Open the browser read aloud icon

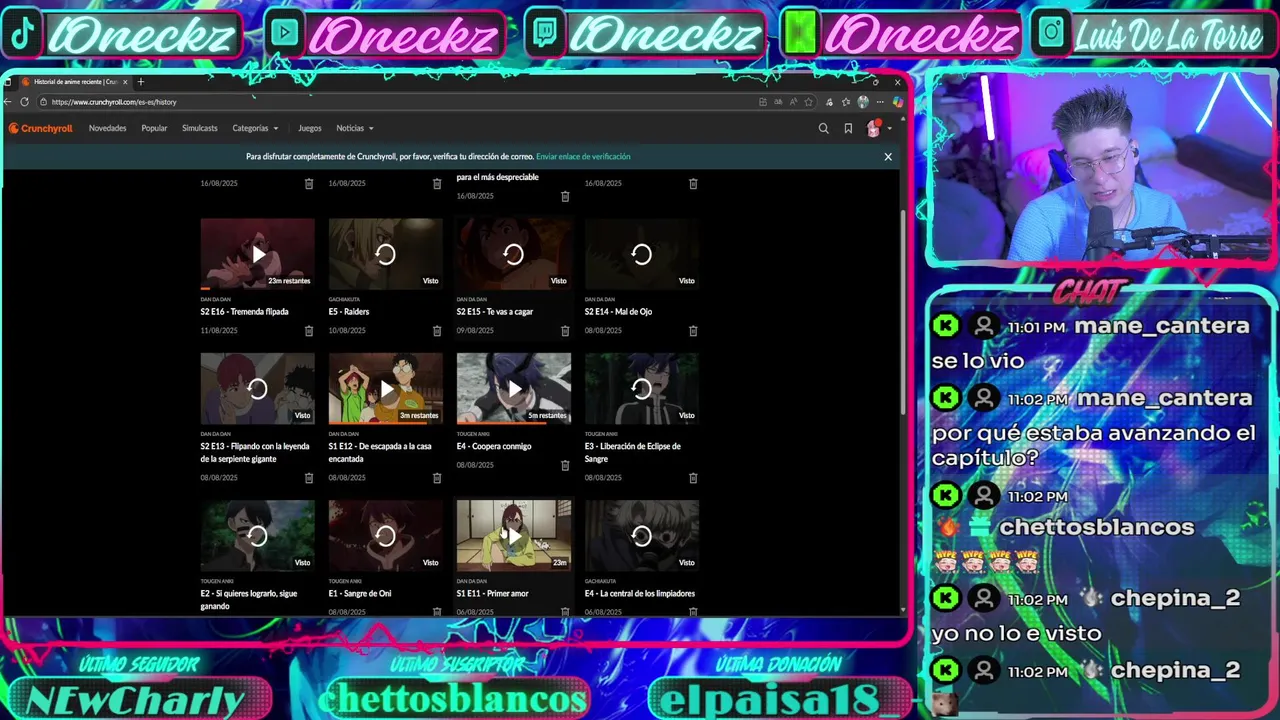click(793, 102)
